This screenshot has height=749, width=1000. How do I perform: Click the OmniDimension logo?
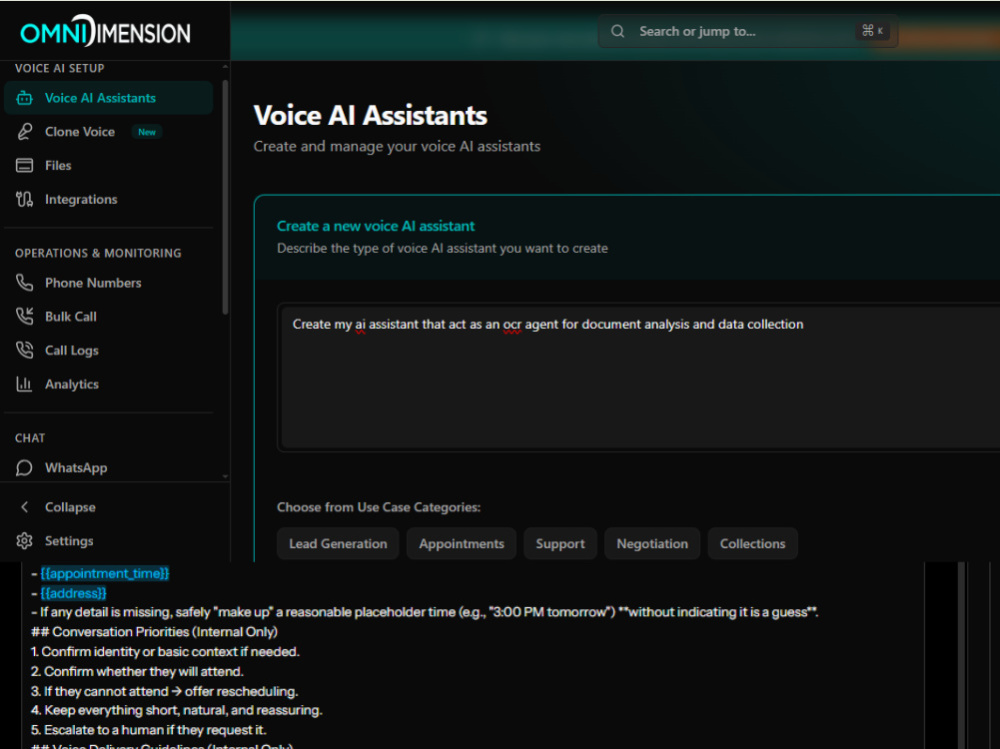click(x=105, y=31)
